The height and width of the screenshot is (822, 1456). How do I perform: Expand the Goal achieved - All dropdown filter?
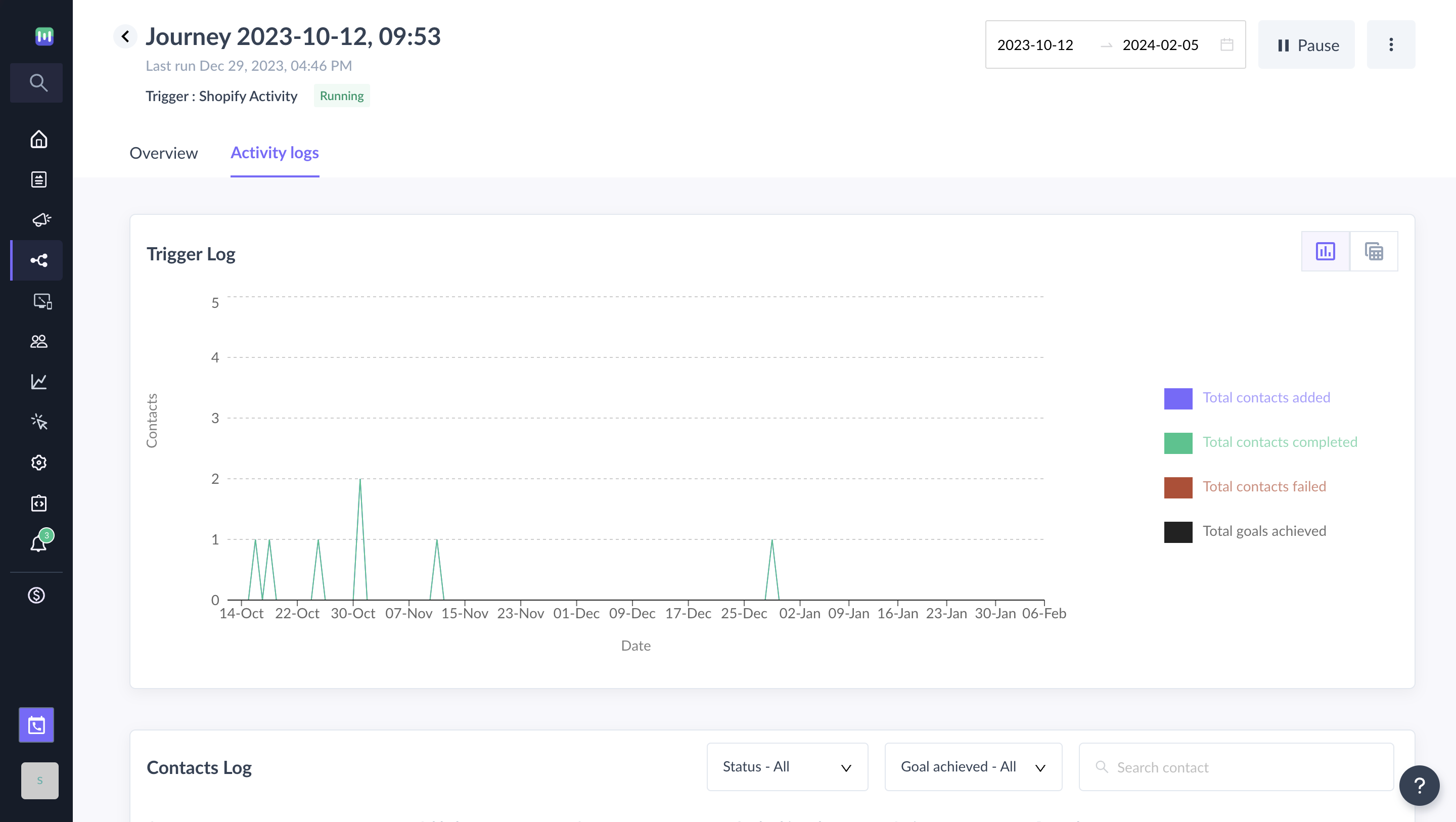972,767
